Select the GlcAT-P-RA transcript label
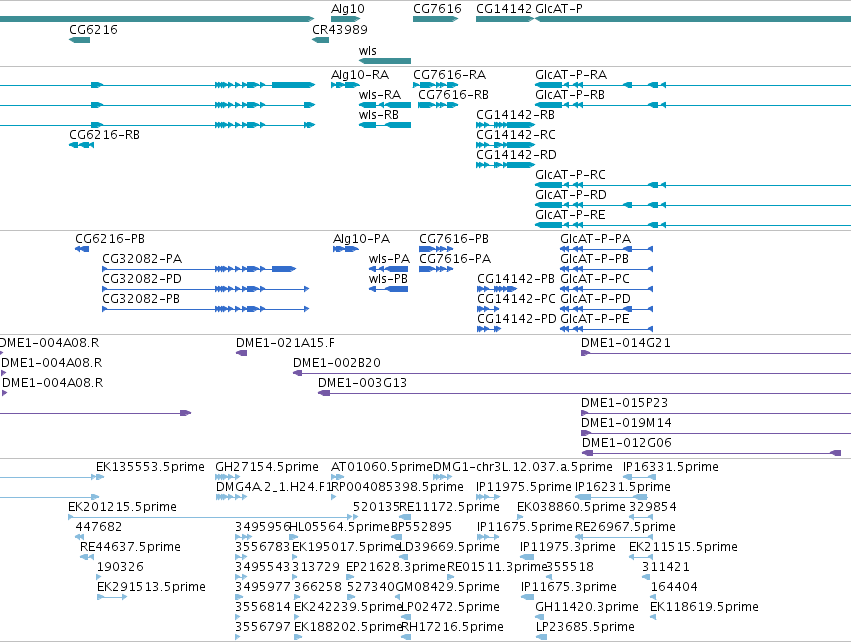Viewport: 851px width, 642px height. [571, 74]
